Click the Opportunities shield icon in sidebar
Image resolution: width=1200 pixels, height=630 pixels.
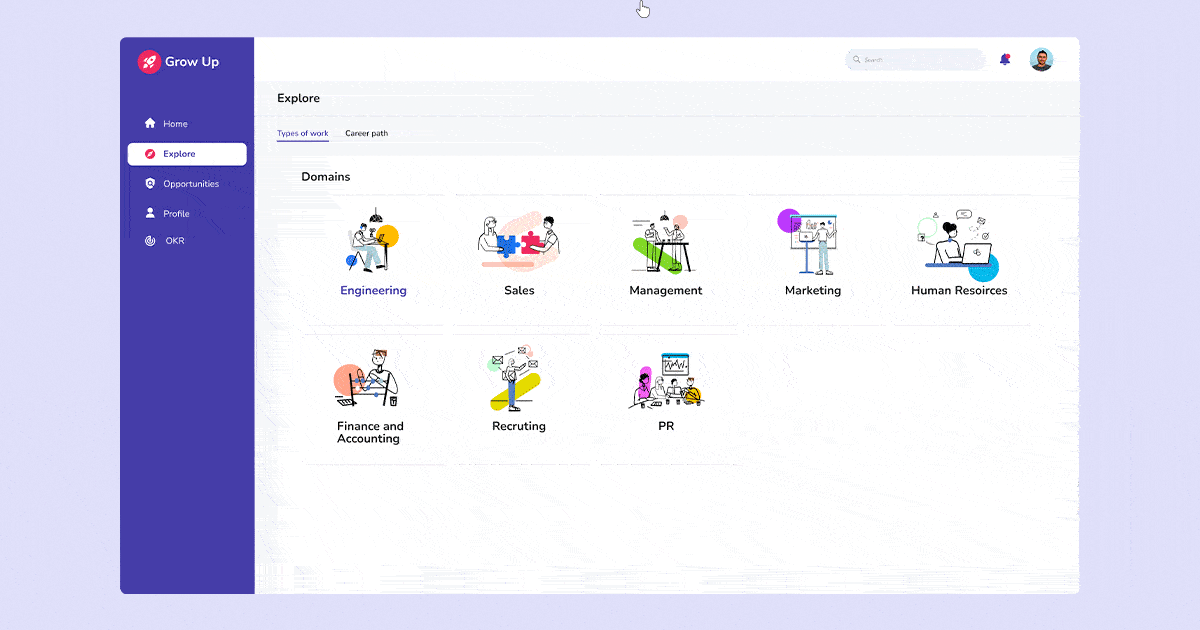pyautogui.click(x=150, y=184)
